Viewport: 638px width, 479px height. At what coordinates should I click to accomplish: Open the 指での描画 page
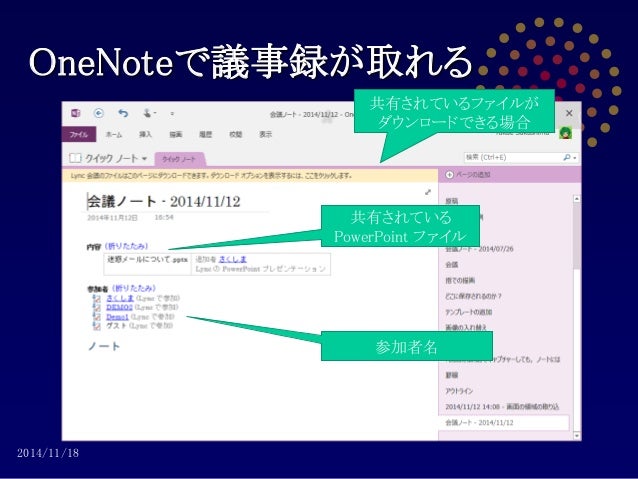tap(460, 280)
